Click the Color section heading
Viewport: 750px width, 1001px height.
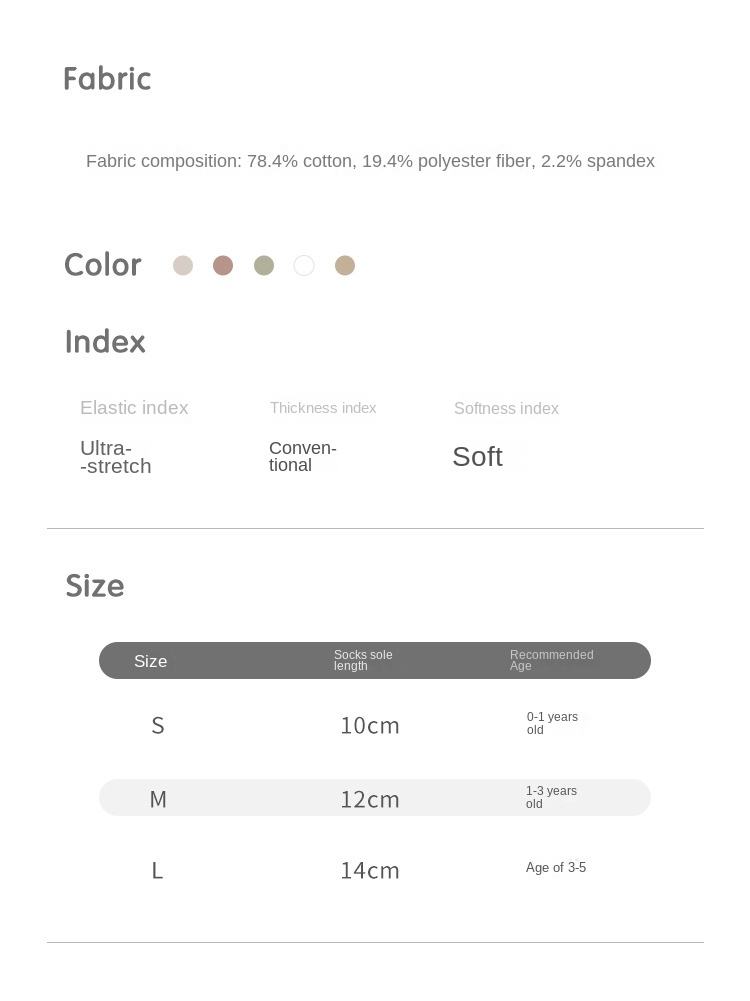pos(103,265)
